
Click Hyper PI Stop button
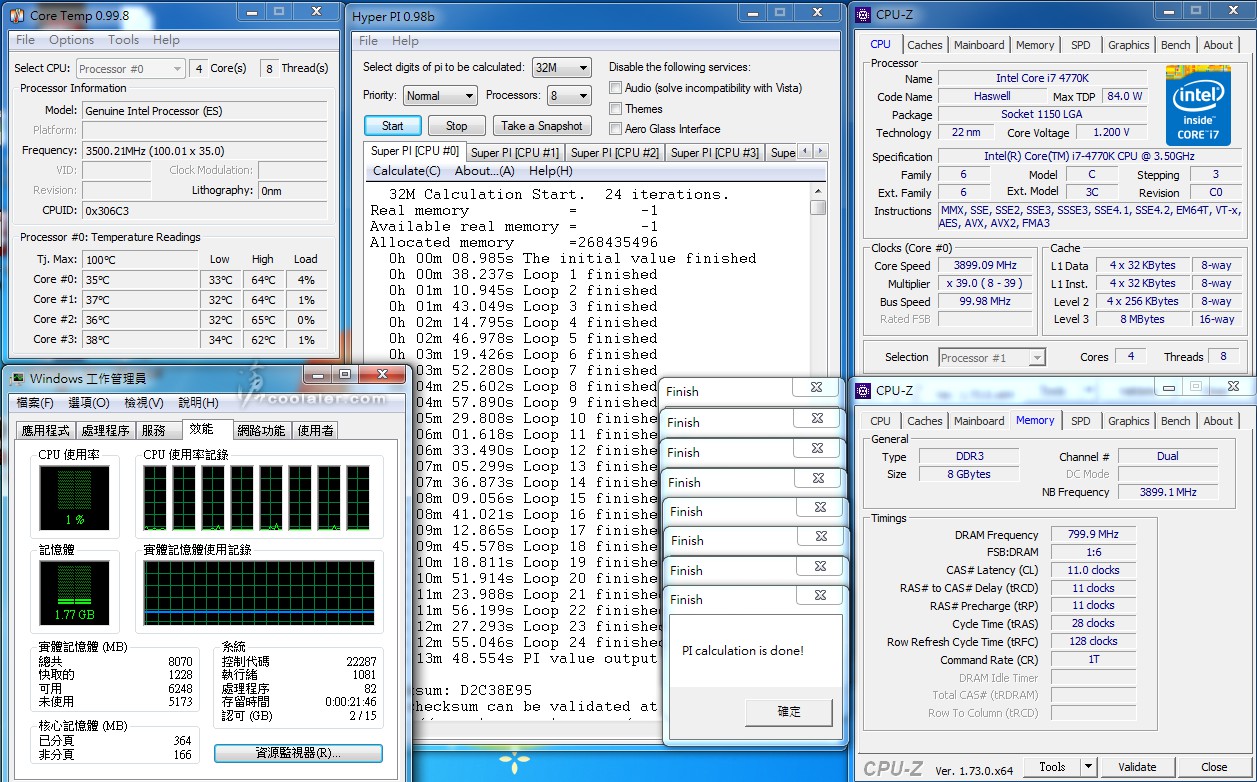[456, 126]
